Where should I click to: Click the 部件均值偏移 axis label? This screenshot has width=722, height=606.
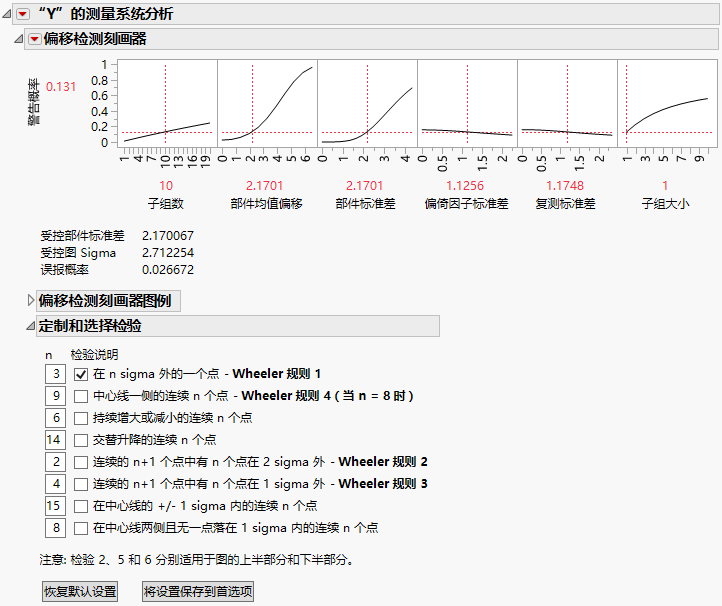point(267,204)
